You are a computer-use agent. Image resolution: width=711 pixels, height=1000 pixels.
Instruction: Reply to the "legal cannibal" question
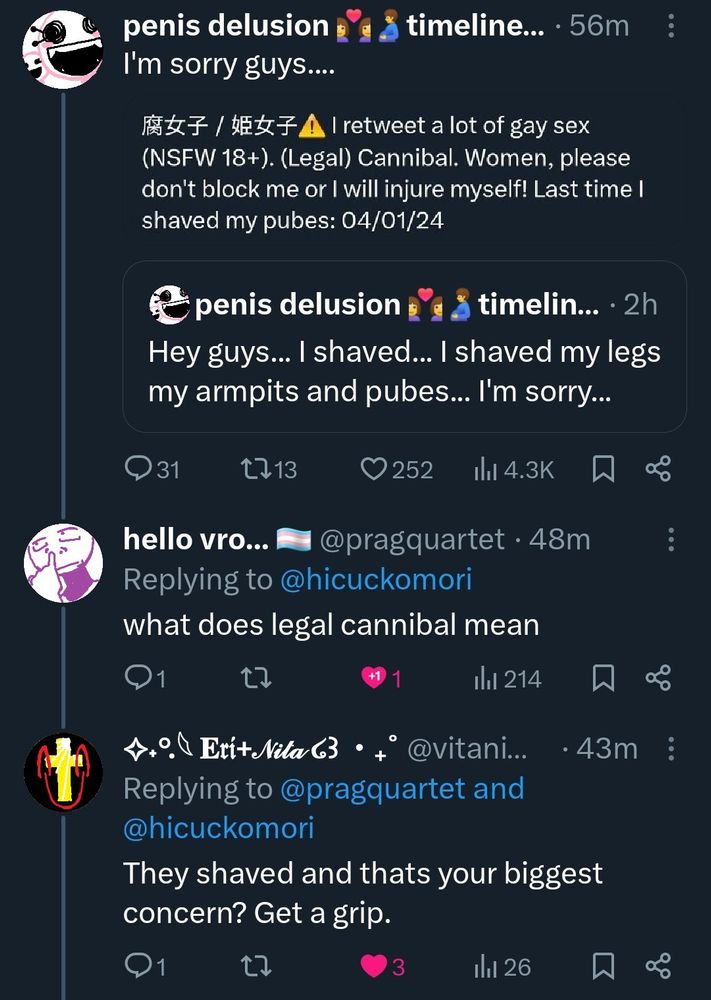point(137,679)
